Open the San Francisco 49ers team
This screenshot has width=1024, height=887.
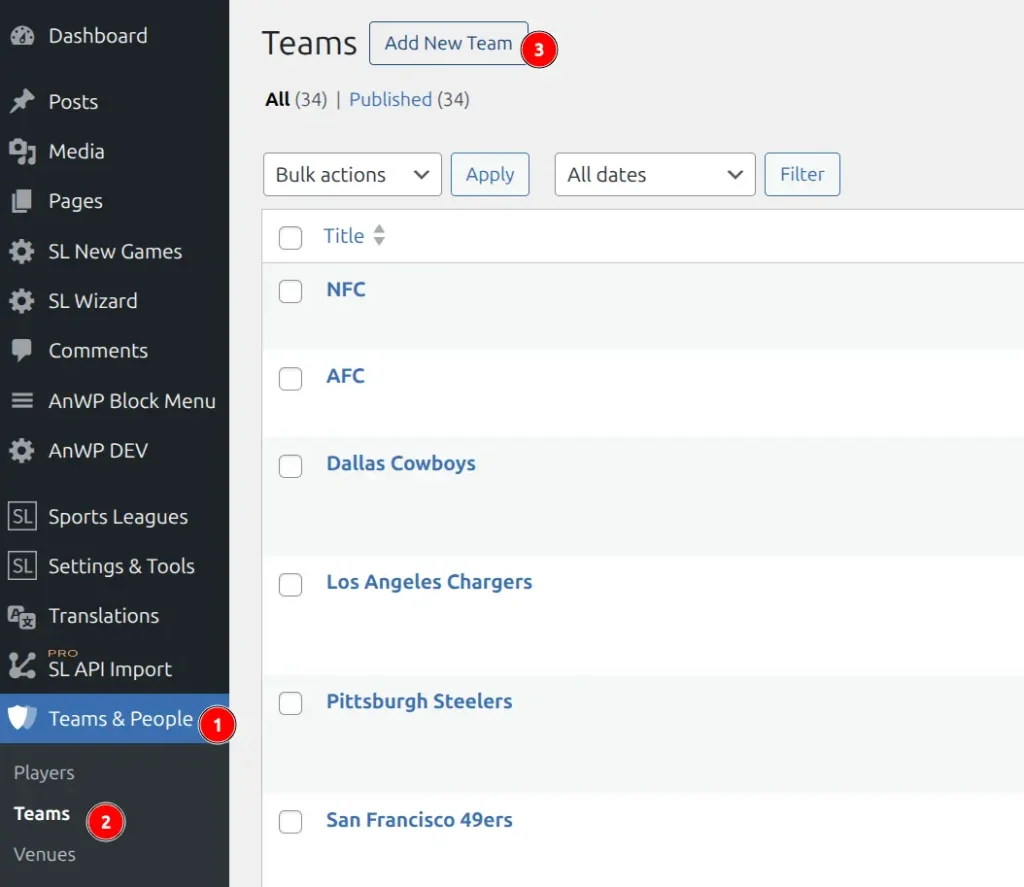coord(419,820)
